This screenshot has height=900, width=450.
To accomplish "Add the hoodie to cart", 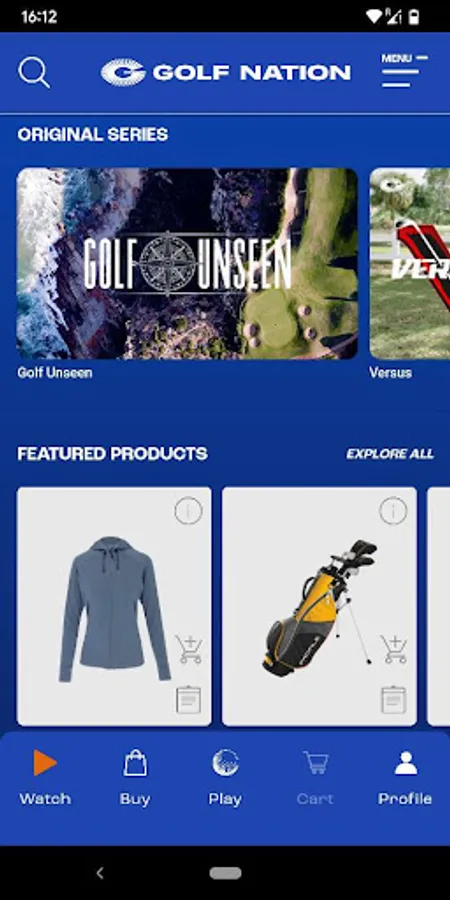I will (189, 649).
